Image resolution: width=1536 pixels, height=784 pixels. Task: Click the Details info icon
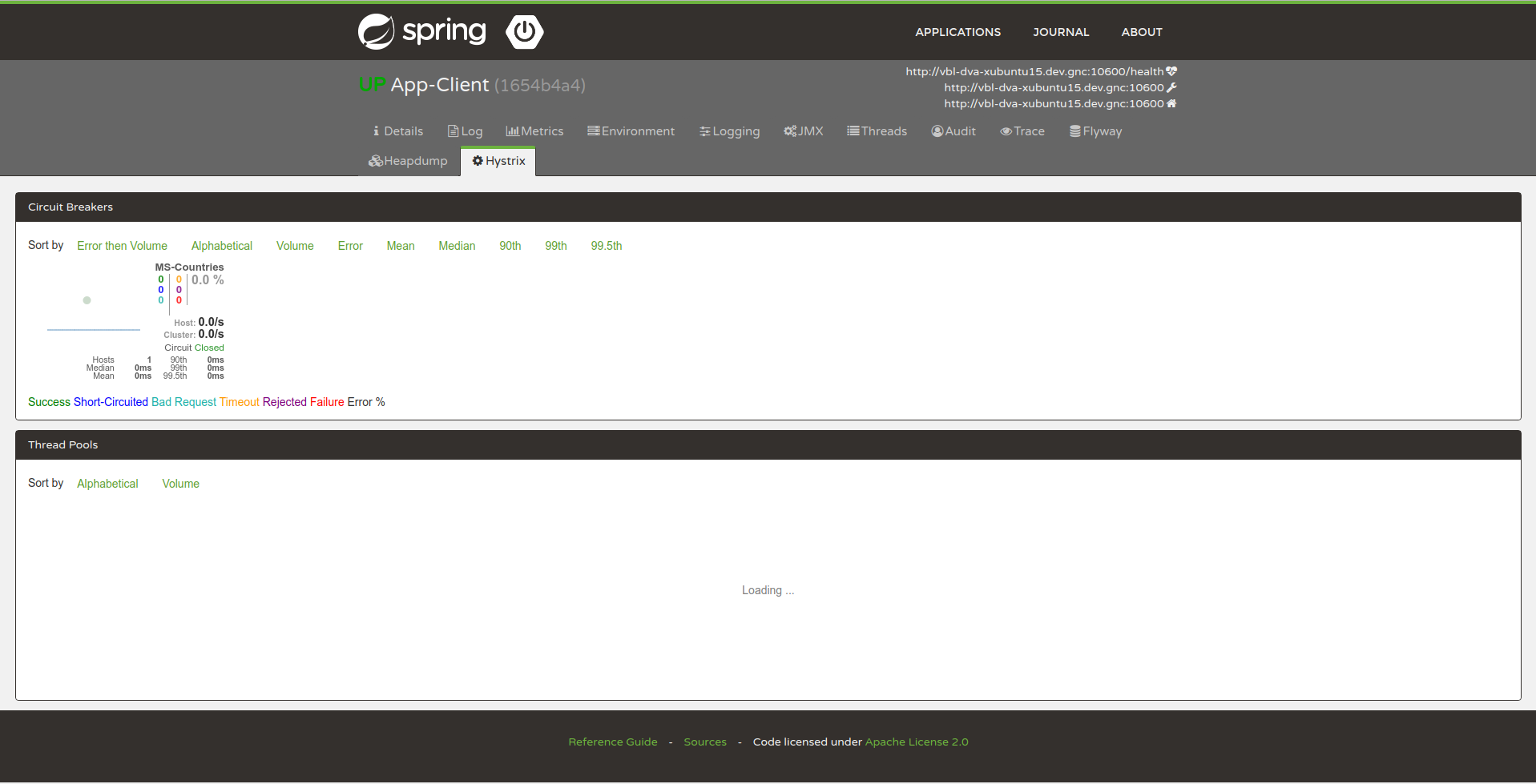376,131
